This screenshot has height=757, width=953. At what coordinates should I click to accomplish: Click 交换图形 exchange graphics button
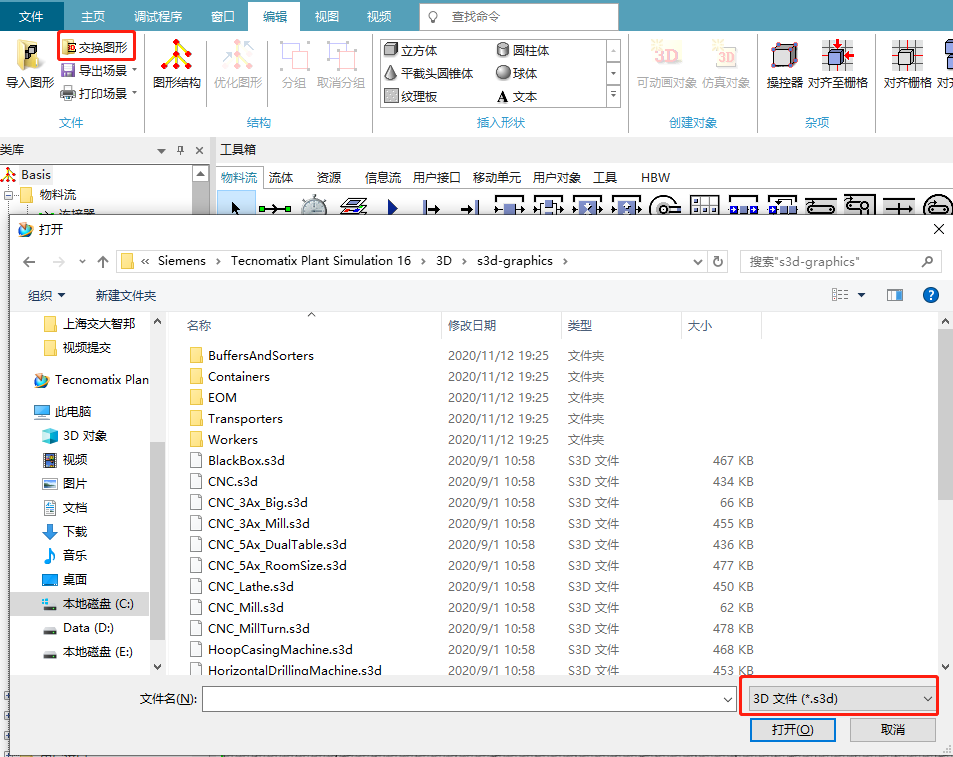96,47
